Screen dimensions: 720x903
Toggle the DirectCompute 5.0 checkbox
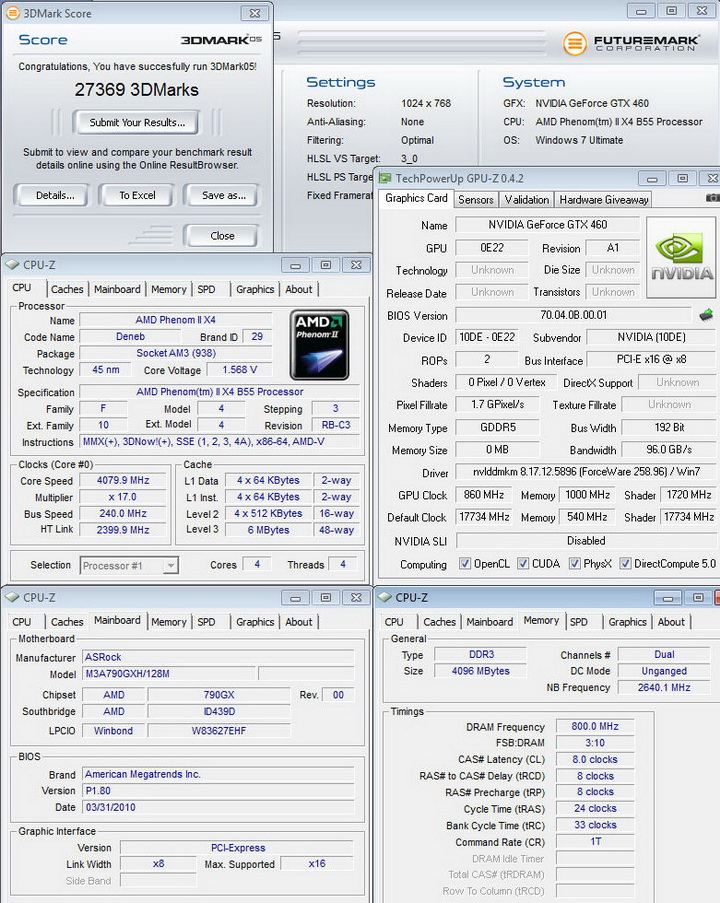625,563
